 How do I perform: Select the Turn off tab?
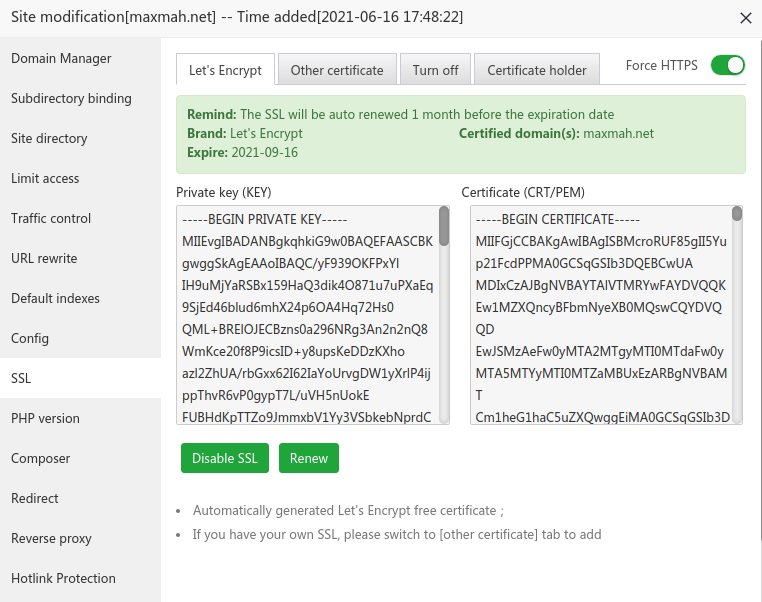[x=435, y=70]
